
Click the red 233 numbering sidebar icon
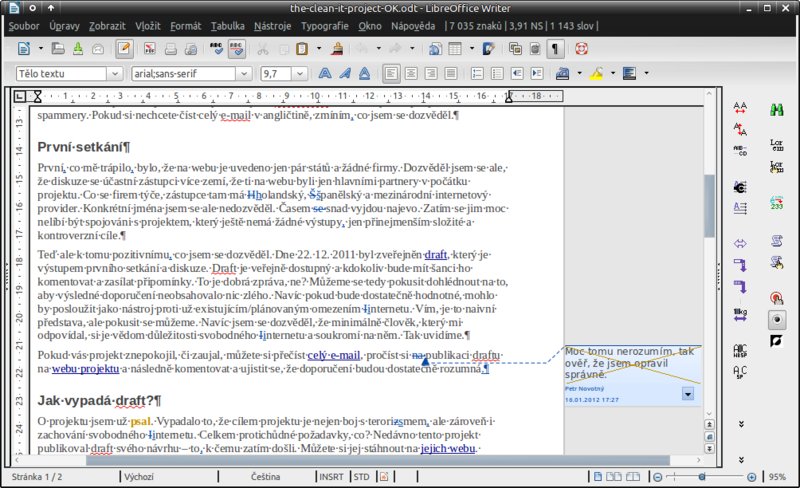777,203
